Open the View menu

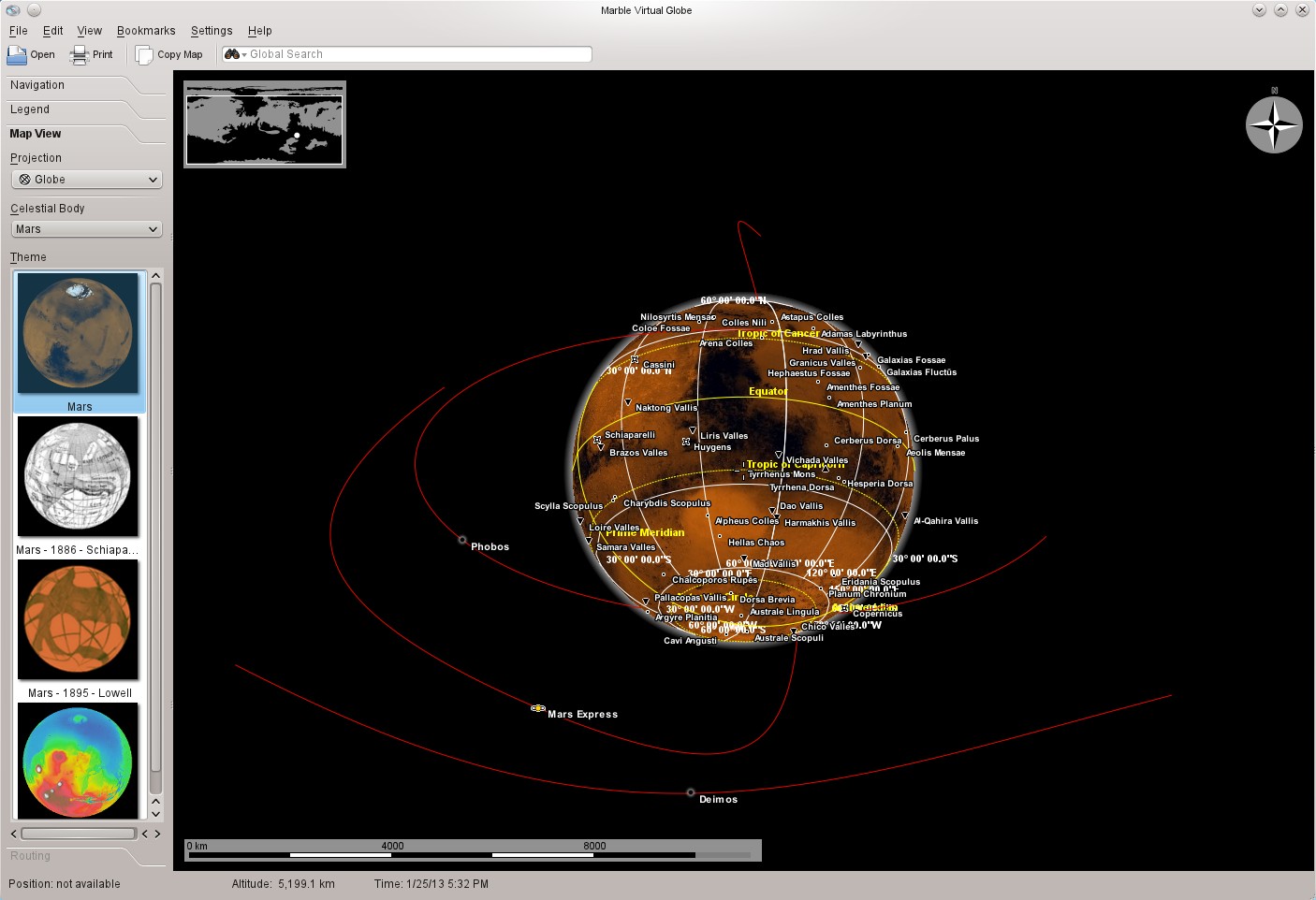pyautogui.click(x=90, y=31)
